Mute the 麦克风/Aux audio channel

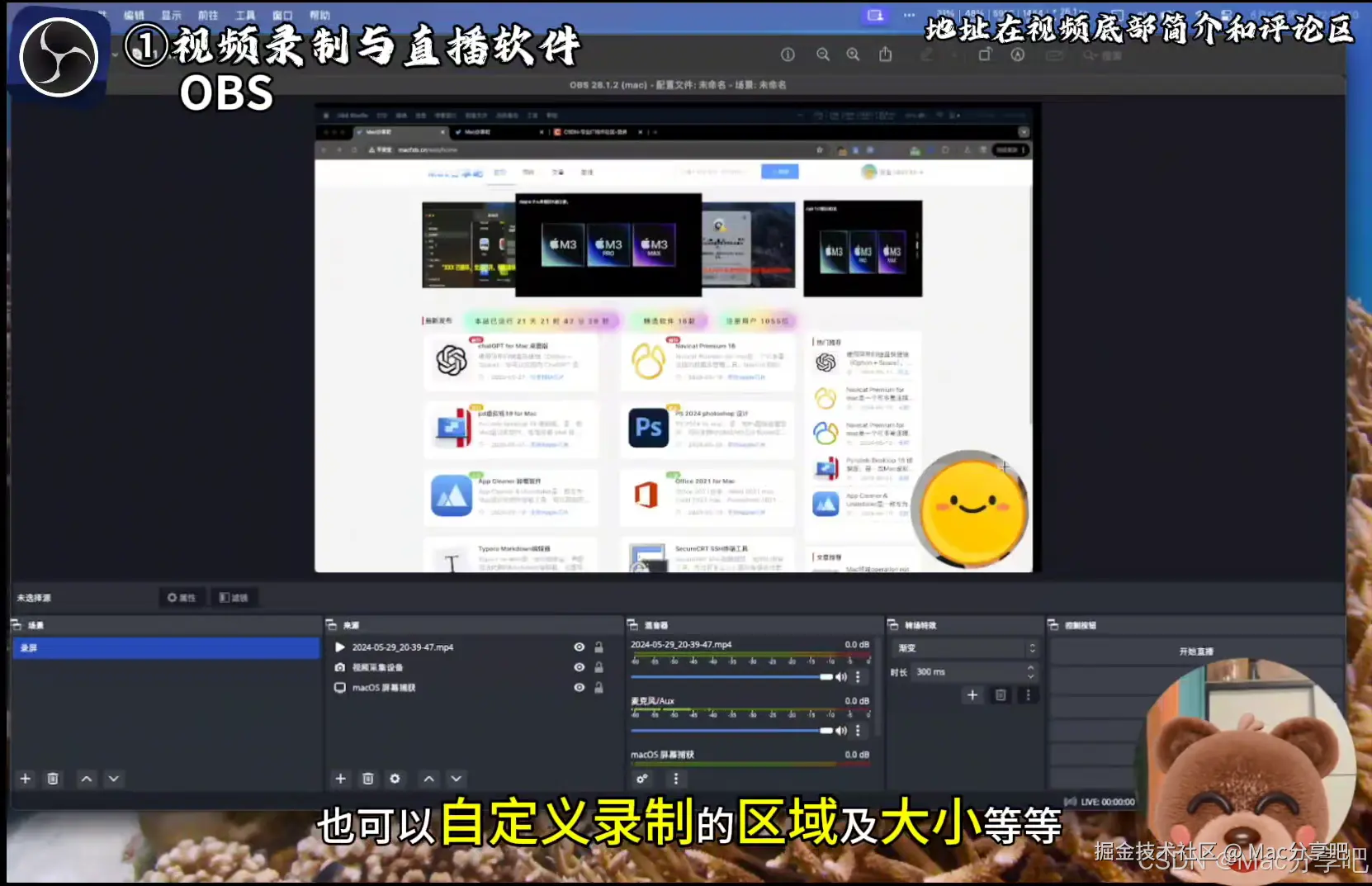coord(842,730)
